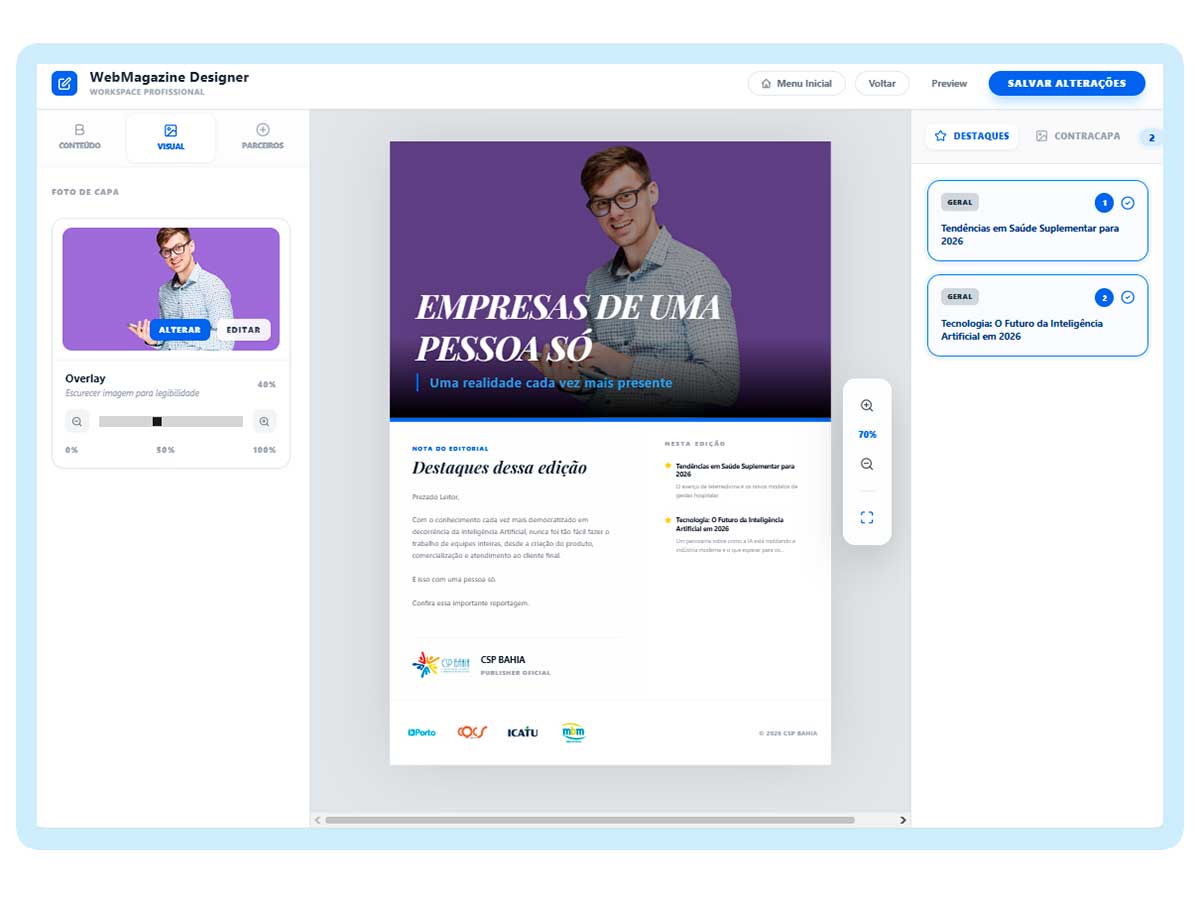Go to Menu Inicial
Screen dimensions: 1200x900
796,83
